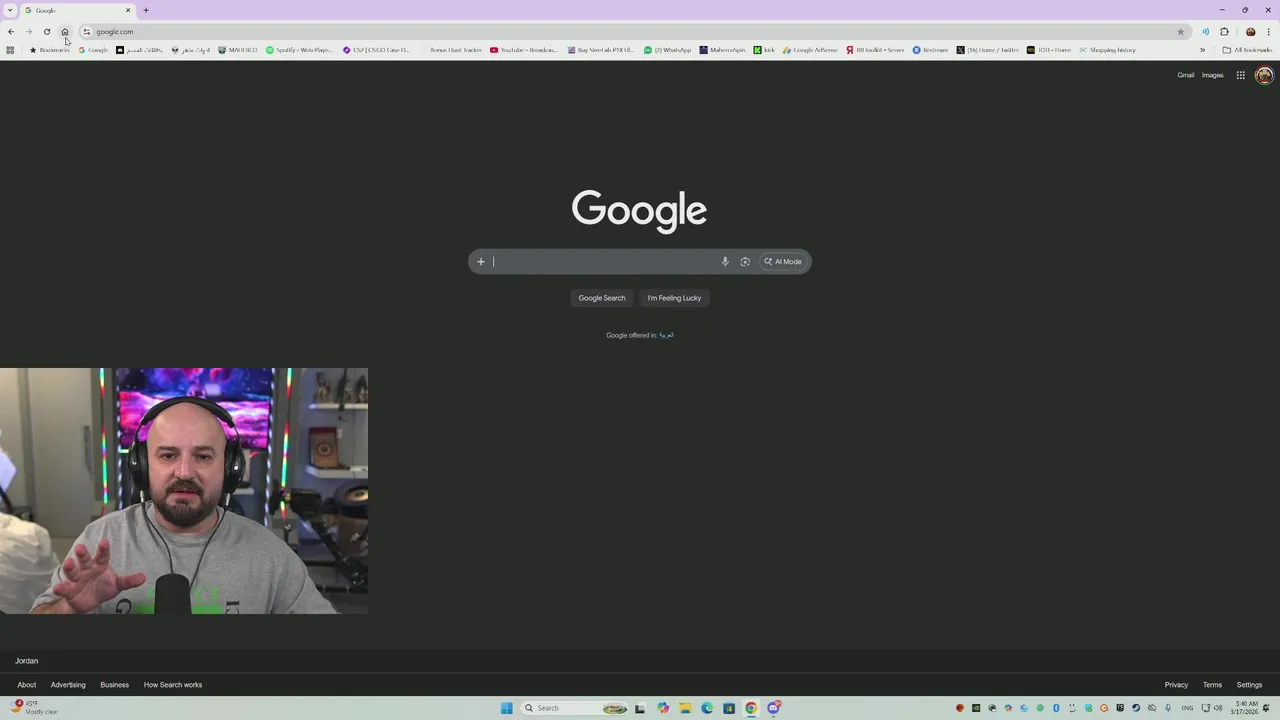Switch to AI Mode
Screen dimensions: 1280x720
(x=783, y=262)
